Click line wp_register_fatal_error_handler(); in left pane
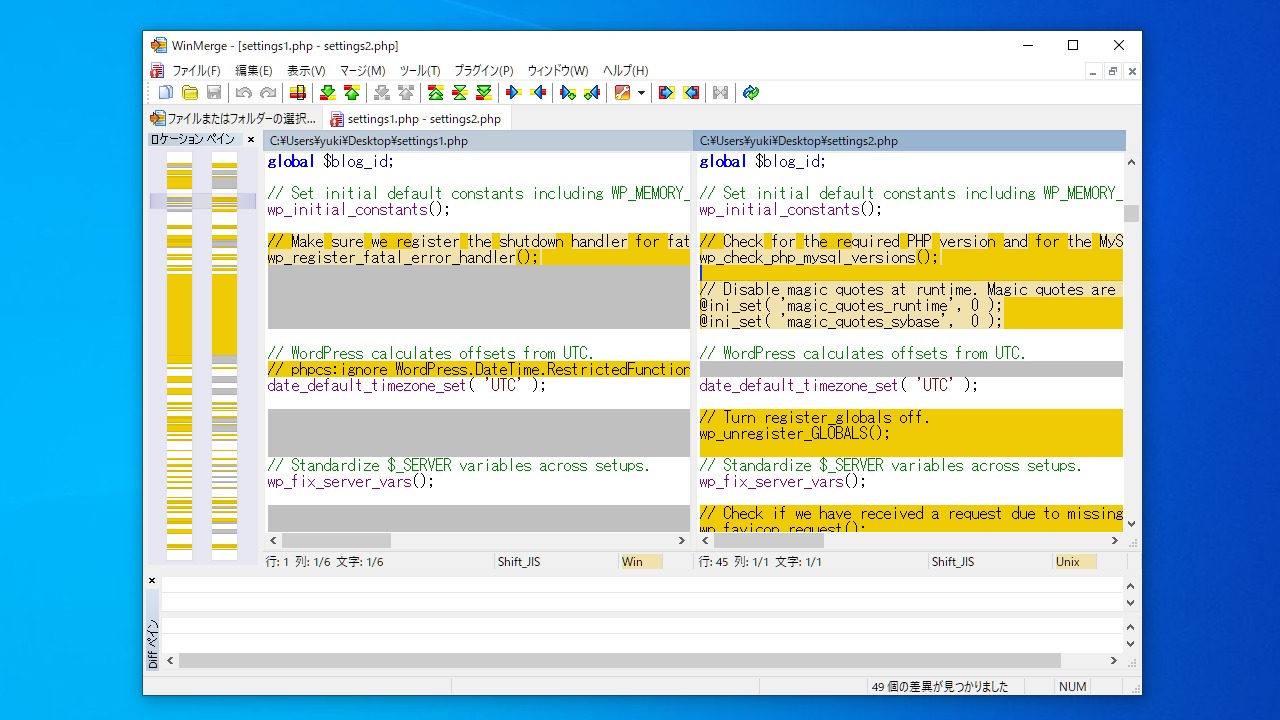The width and height of the screenshot is (1280, 720). coord(403,258)
